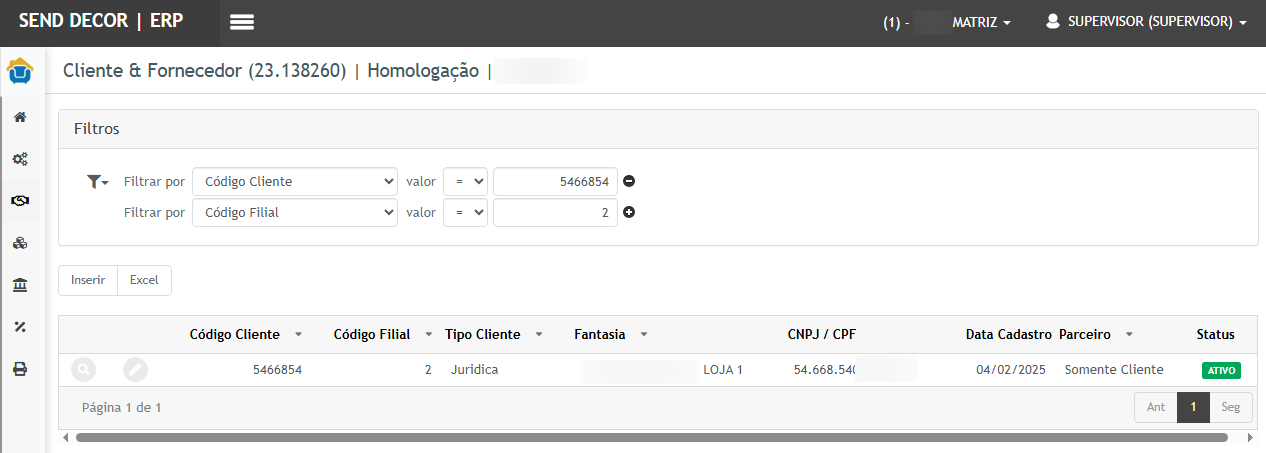Click the Página 1 de 1 text
The height and width of the screenshot is (453, 1266).
pos(122,408)
